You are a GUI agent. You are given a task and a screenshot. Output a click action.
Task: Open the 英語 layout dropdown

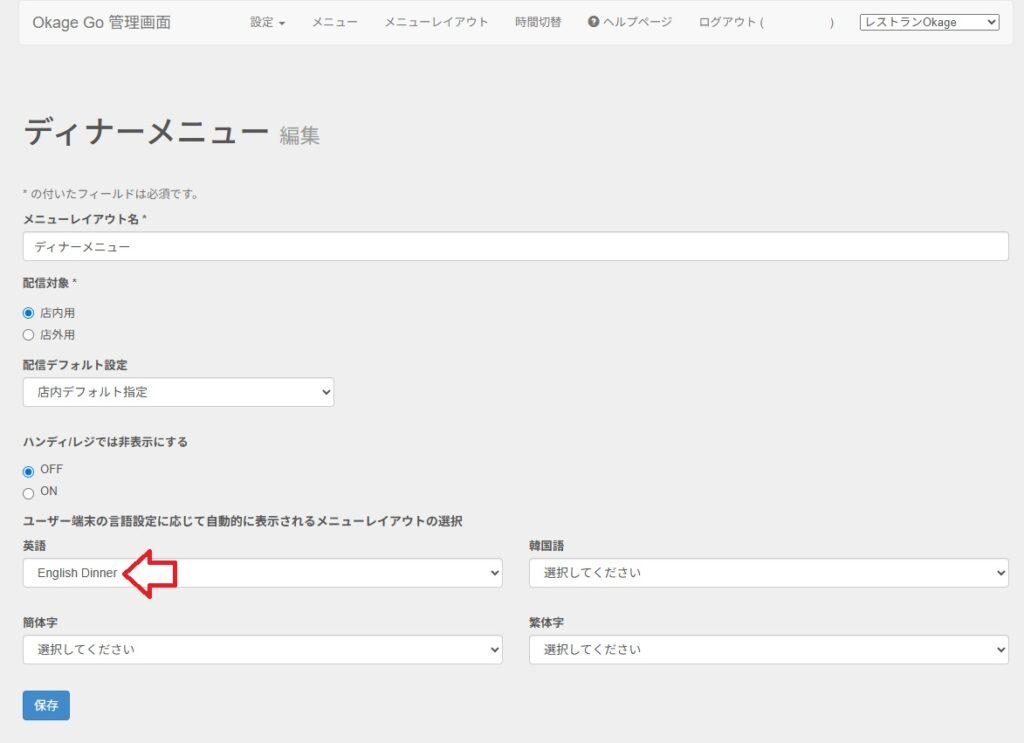pyautogui.click(x=262, y=573)
